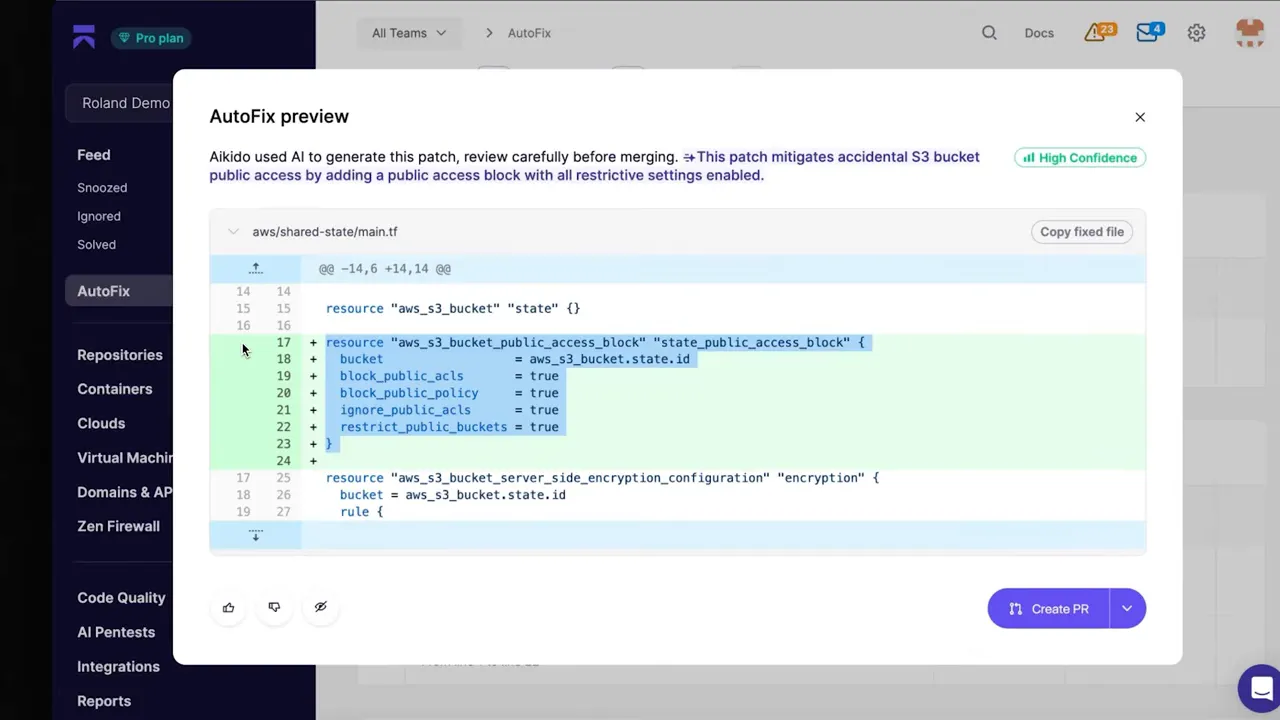
Task: Open the chat support widget
Action: point(1260,689)
